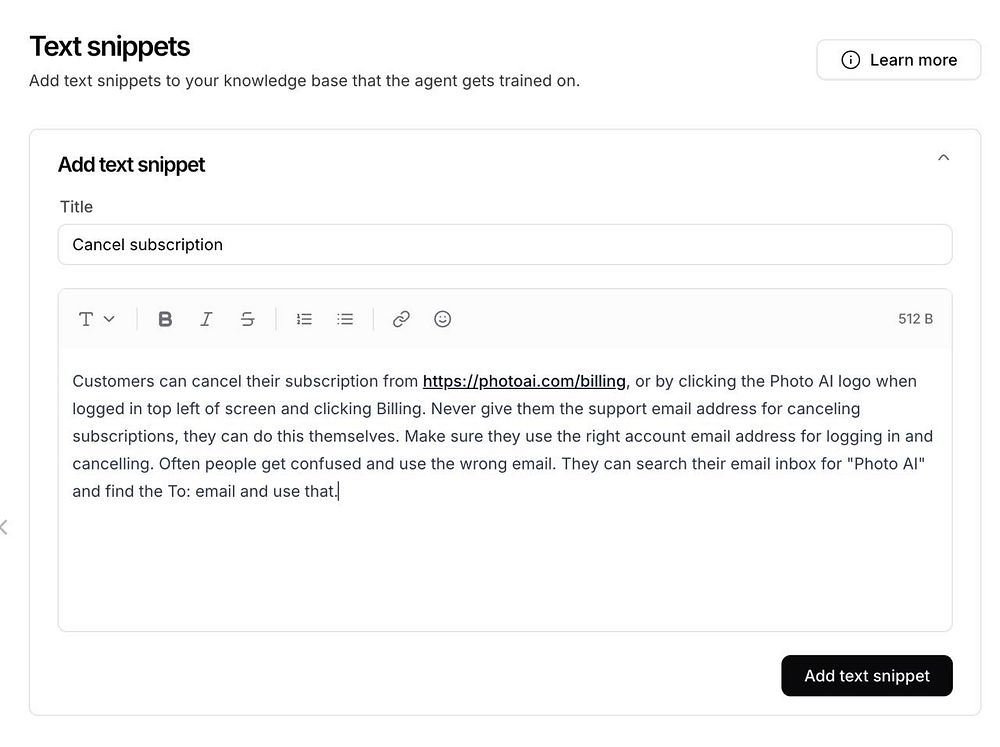Click the insert link icon

click(401, 319)
